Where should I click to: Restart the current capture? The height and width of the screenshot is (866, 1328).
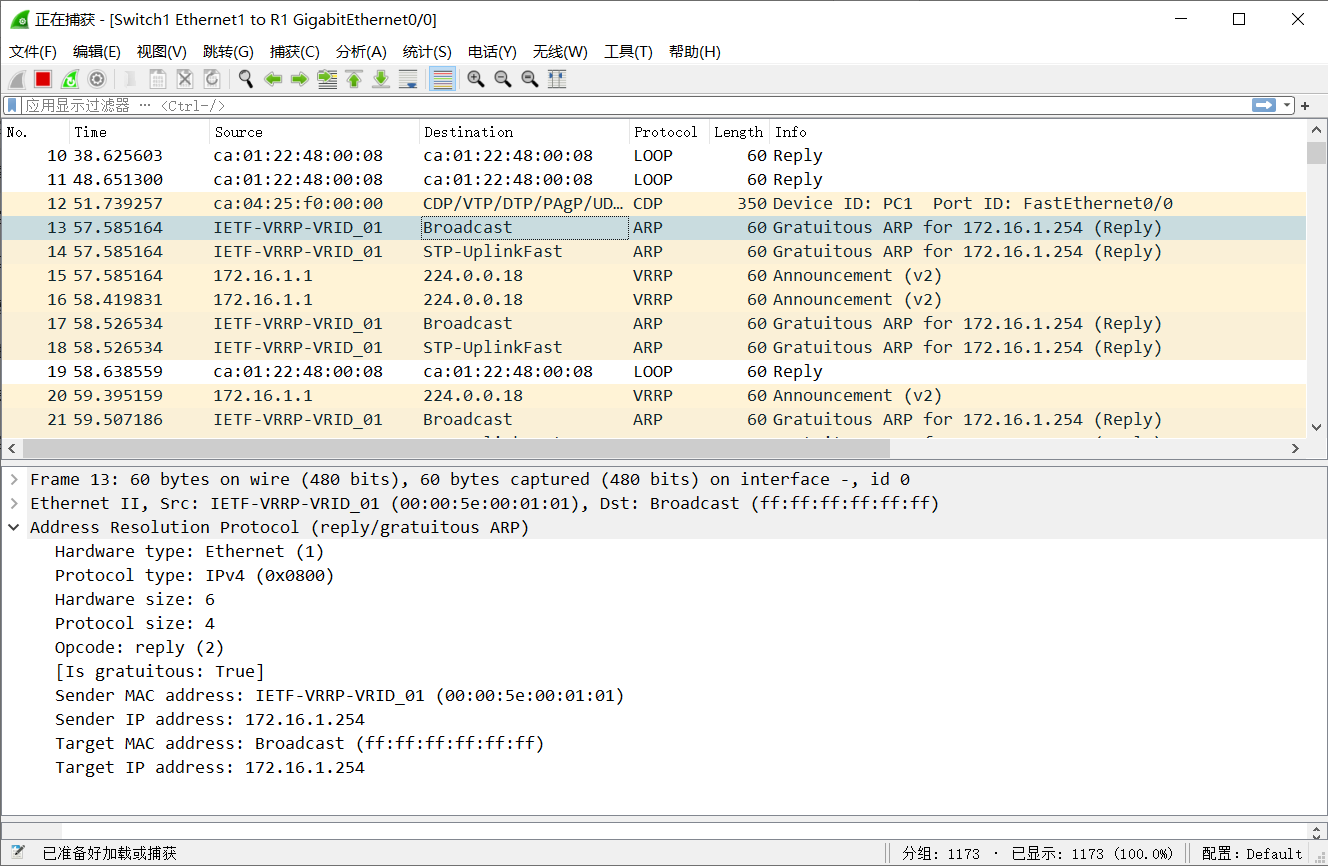[x=70, y=79]
